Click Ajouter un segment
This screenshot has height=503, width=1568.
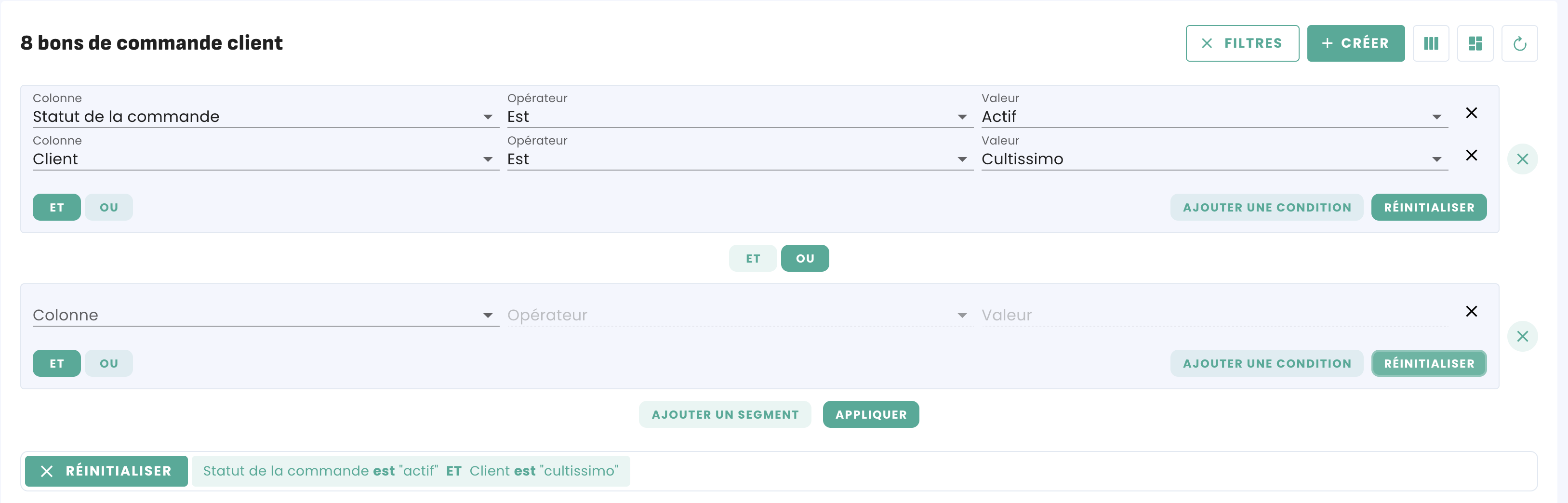tap(724, 415)
